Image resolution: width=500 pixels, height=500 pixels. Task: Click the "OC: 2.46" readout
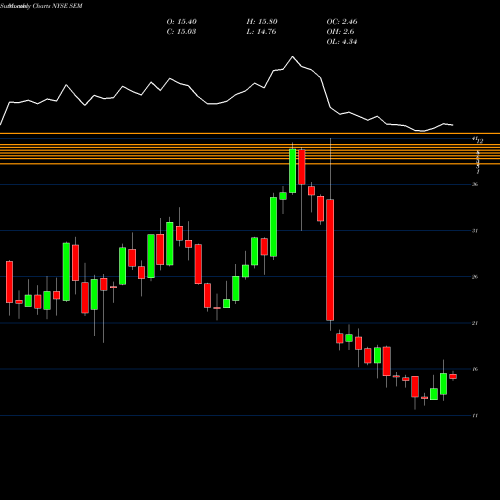tap(342, 22)
